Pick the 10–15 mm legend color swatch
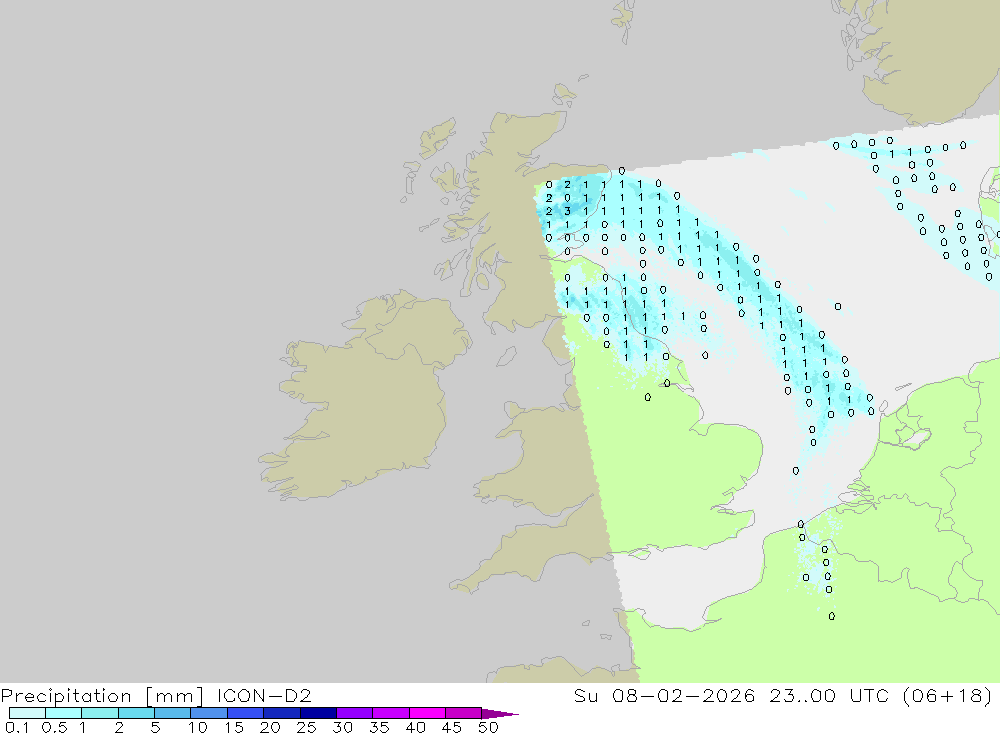 pos(209,713)
